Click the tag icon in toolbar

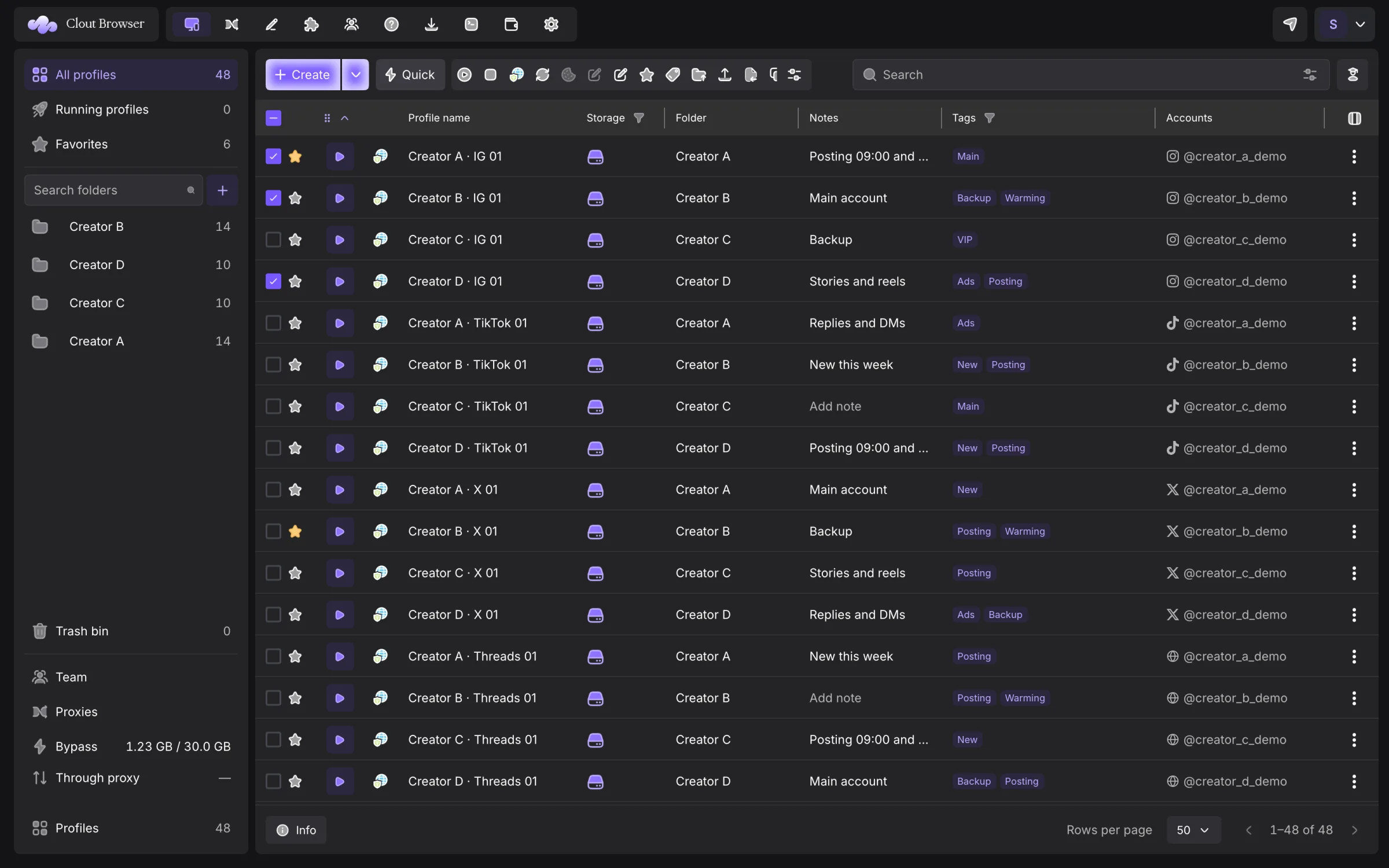click(x=673, y=75)
